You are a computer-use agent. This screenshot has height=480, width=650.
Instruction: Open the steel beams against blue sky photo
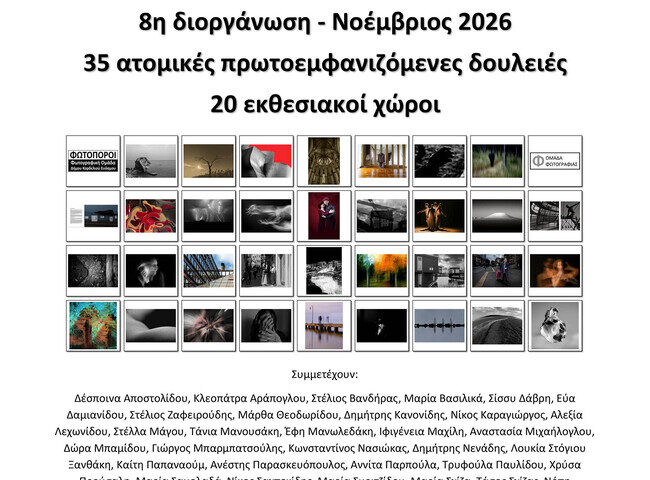click(x=209, y=271)
